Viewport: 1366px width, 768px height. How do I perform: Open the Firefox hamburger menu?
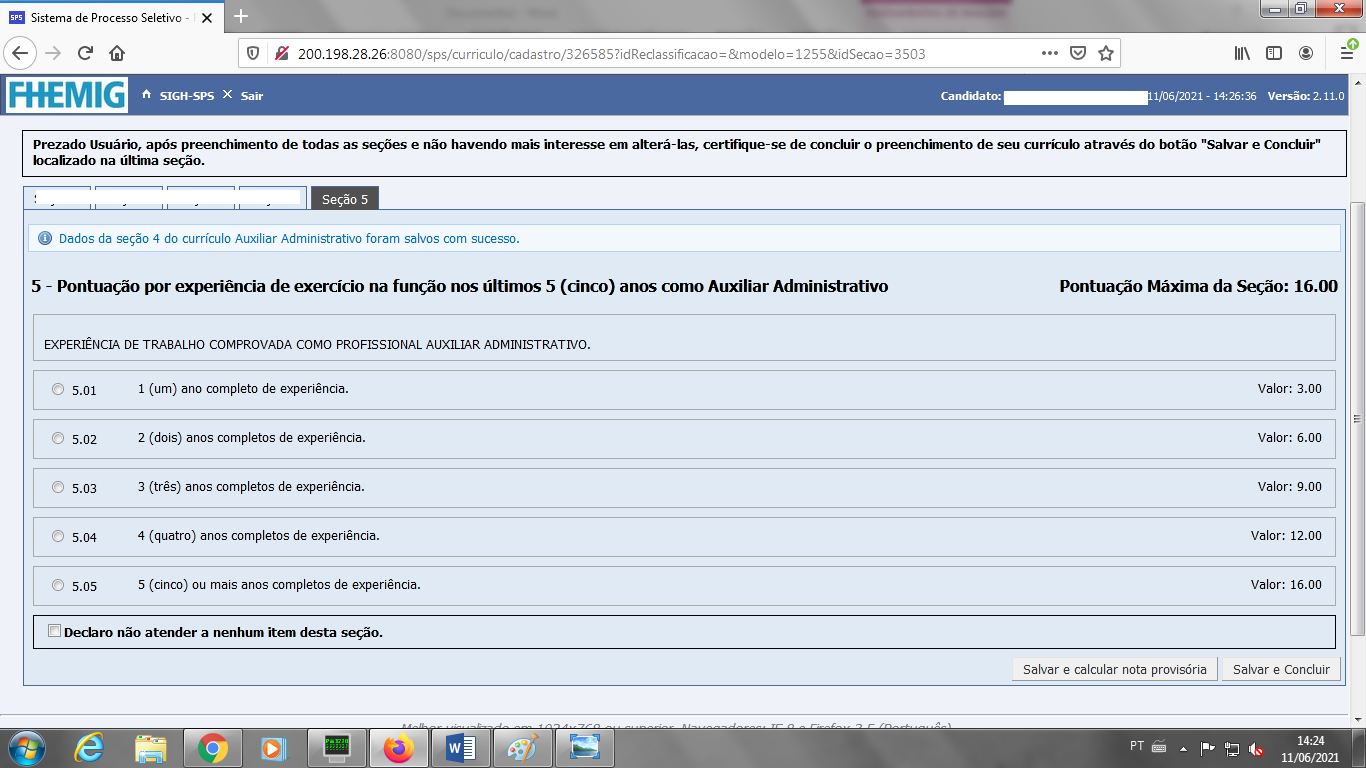click(1346, 53)
